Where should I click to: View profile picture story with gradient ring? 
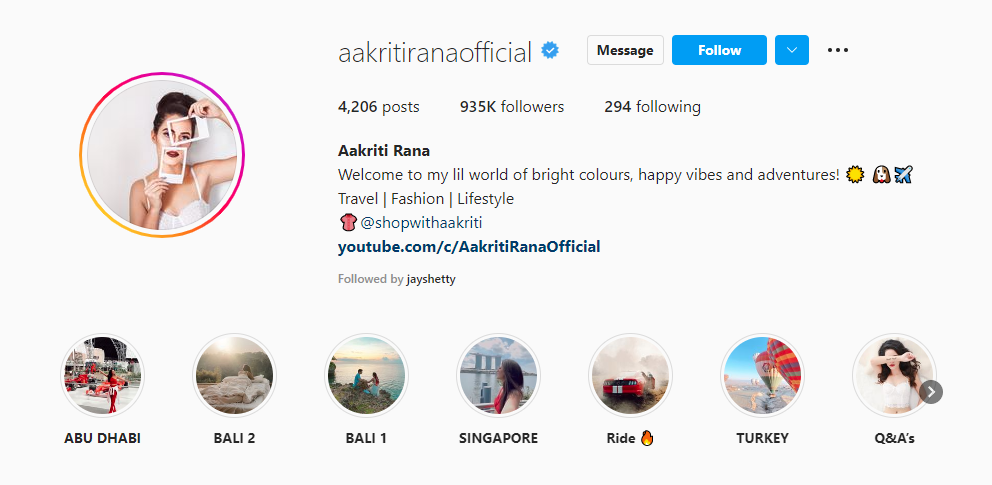(x=162, y=155)
